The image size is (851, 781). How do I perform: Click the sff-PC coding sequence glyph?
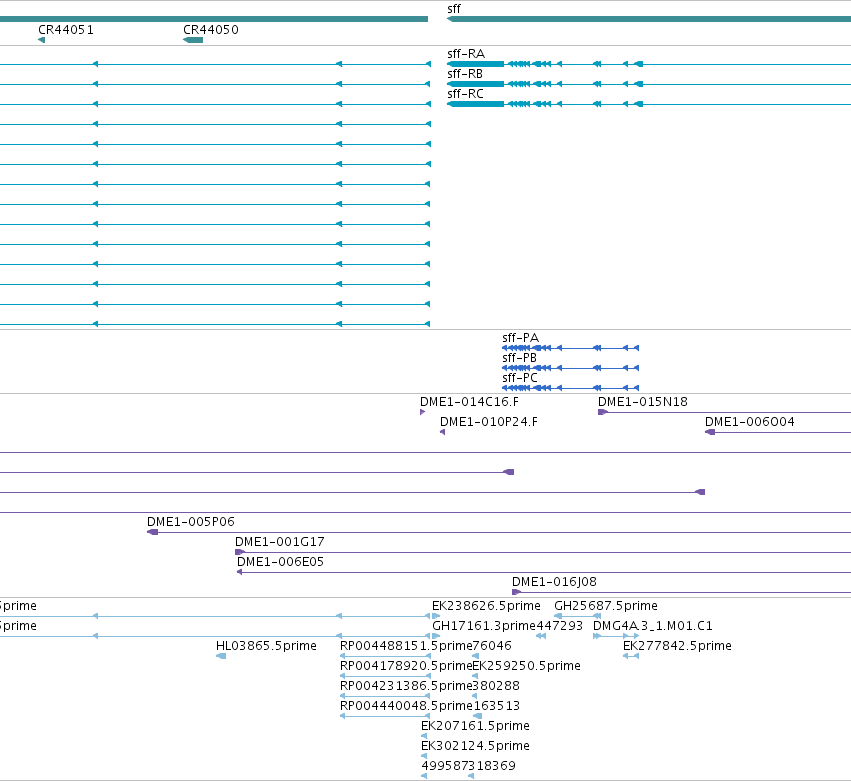click(570, 388)
